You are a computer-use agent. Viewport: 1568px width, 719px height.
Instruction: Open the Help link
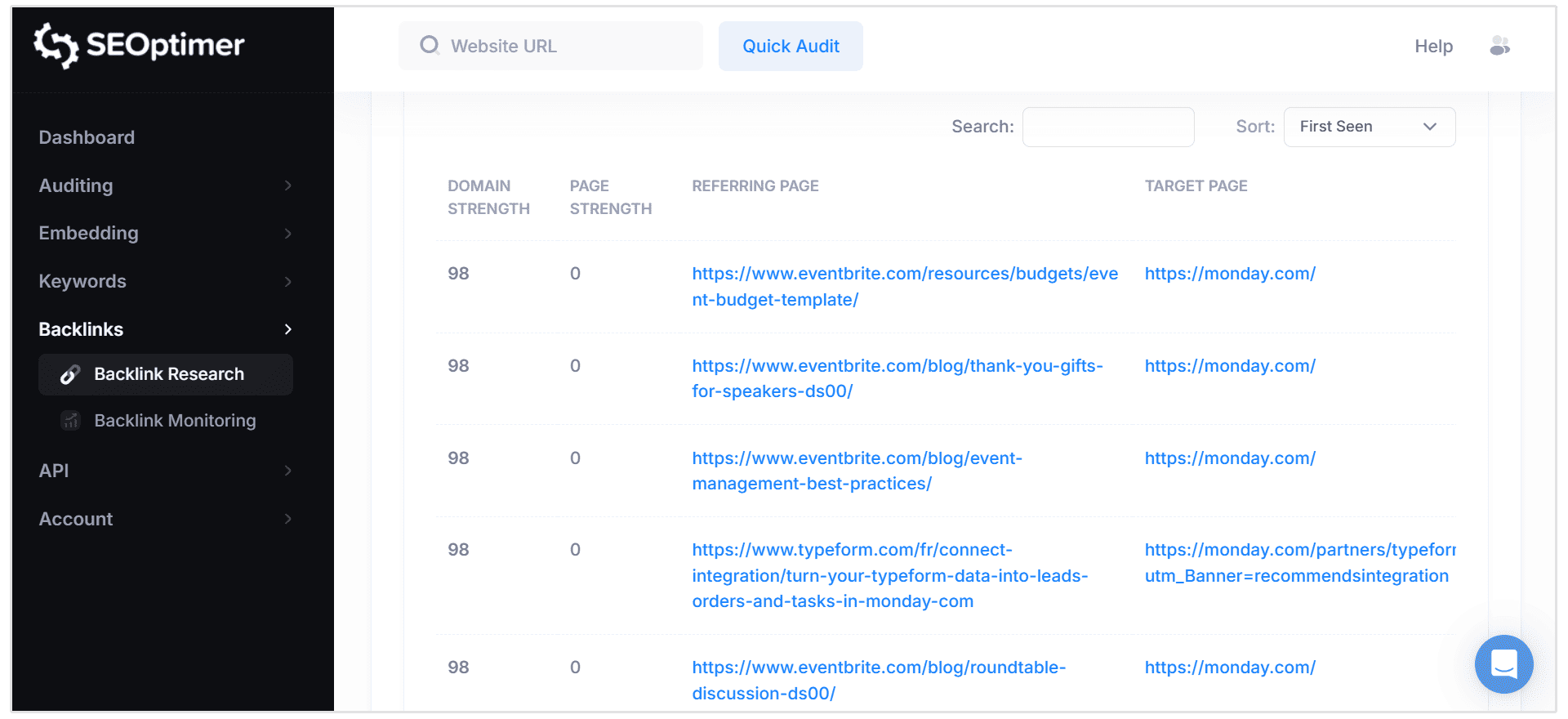(1433, 46)
